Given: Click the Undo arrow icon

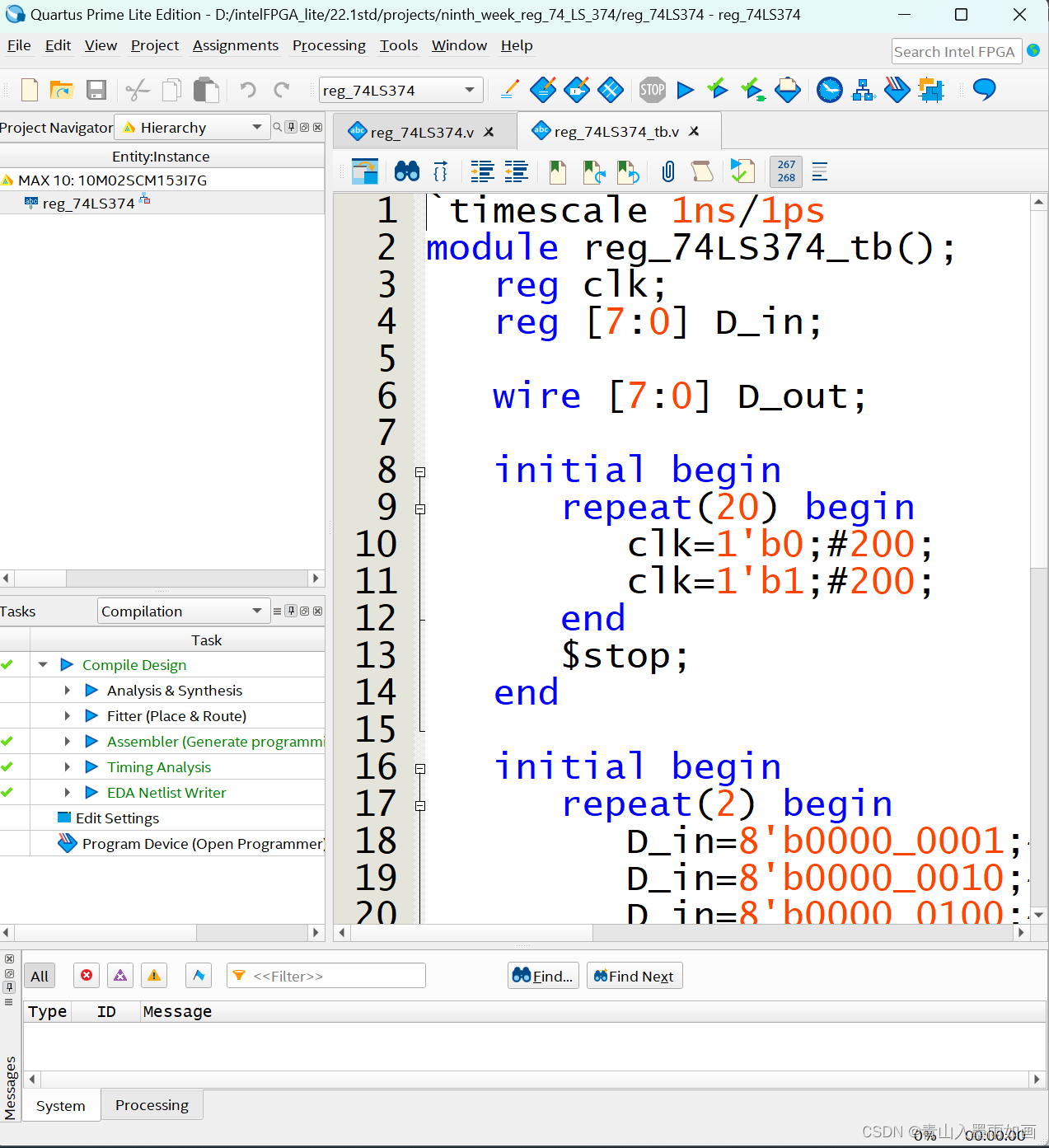Looking at the screenshot, I should 248,90.
